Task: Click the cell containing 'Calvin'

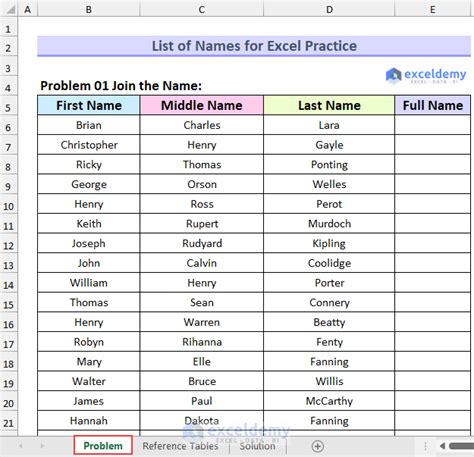Action: 202,263
